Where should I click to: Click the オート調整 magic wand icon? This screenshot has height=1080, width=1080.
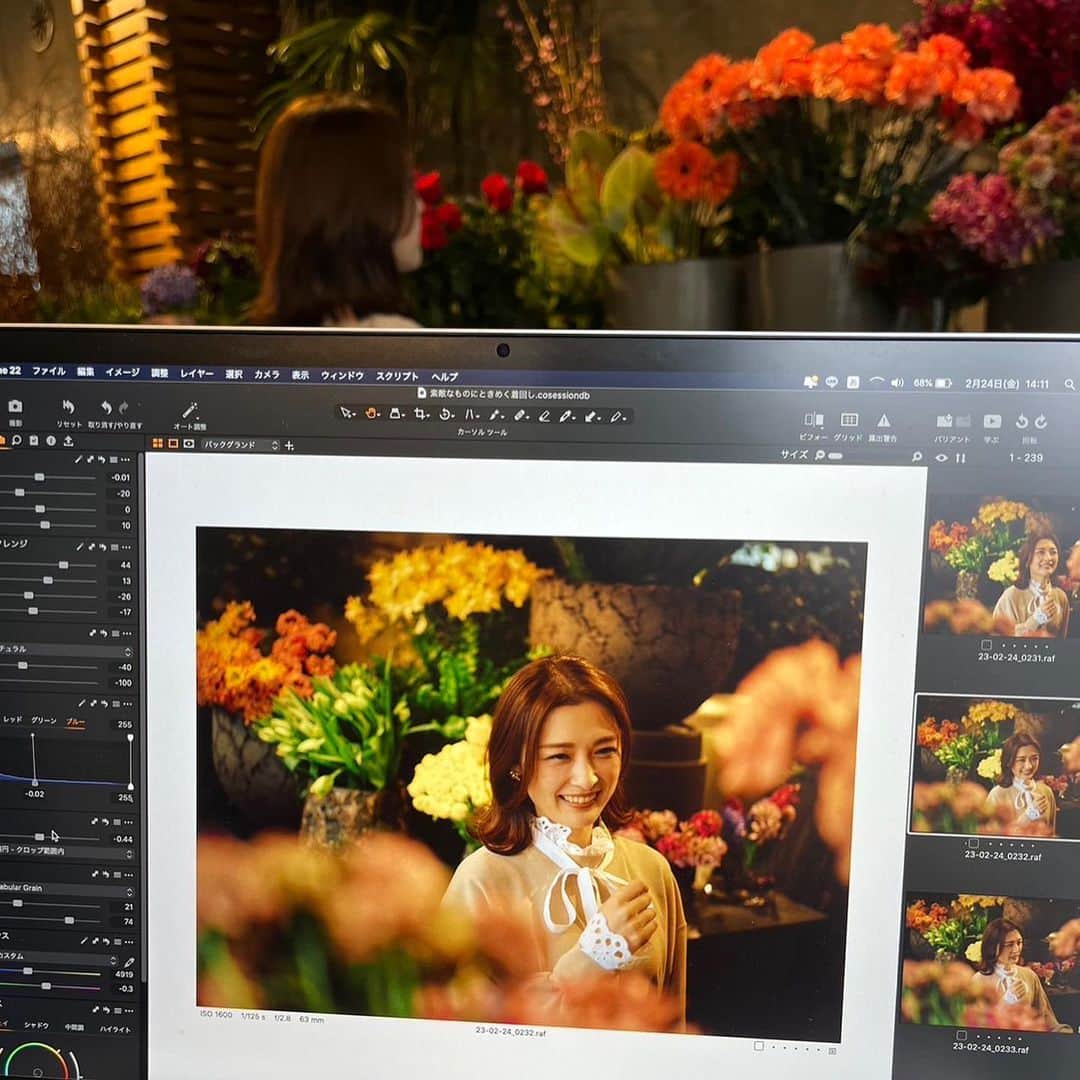(x=189, y=411)
